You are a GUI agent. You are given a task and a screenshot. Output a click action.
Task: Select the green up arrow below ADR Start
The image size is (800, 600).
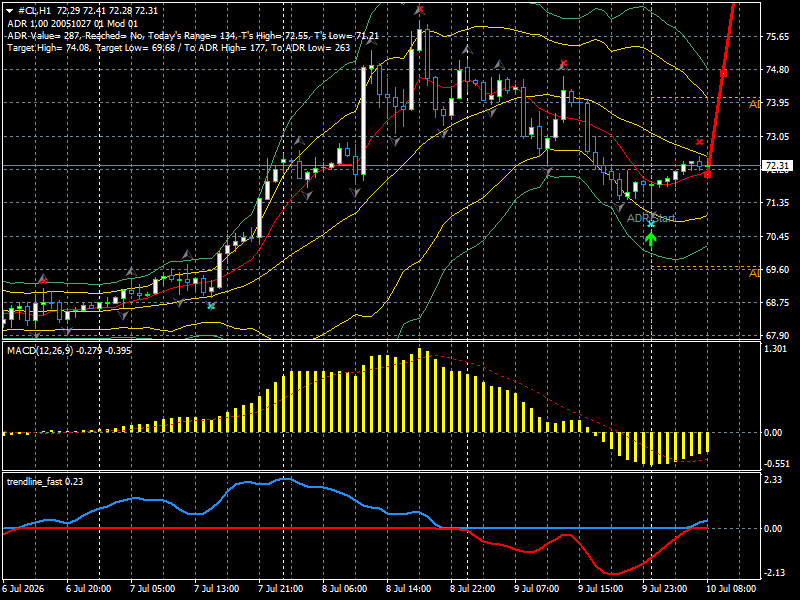tap(651, 239)
